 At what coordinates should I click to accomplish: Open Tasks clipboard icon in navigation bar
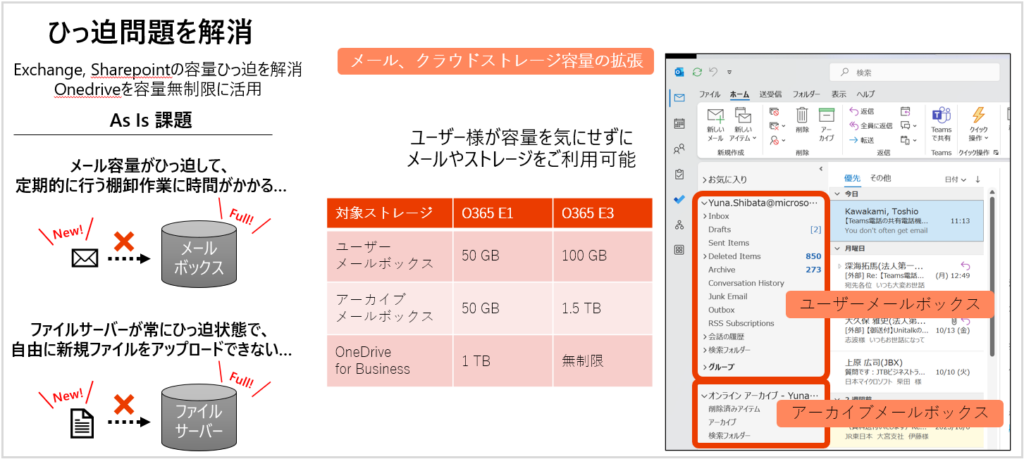pyautogui.click(x=679, y=174)
